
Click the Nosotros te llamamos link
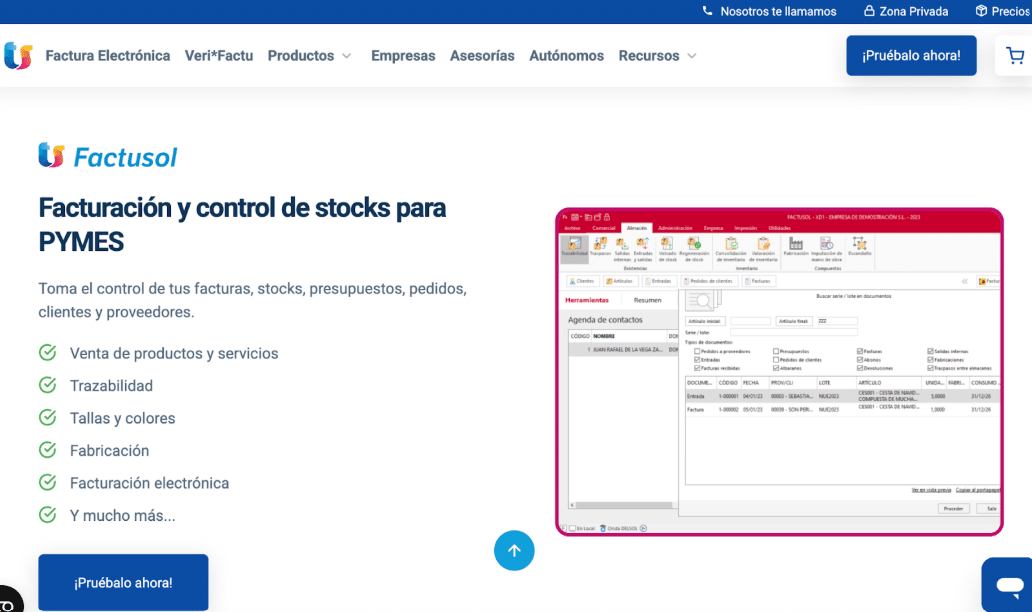click(778, 11)
